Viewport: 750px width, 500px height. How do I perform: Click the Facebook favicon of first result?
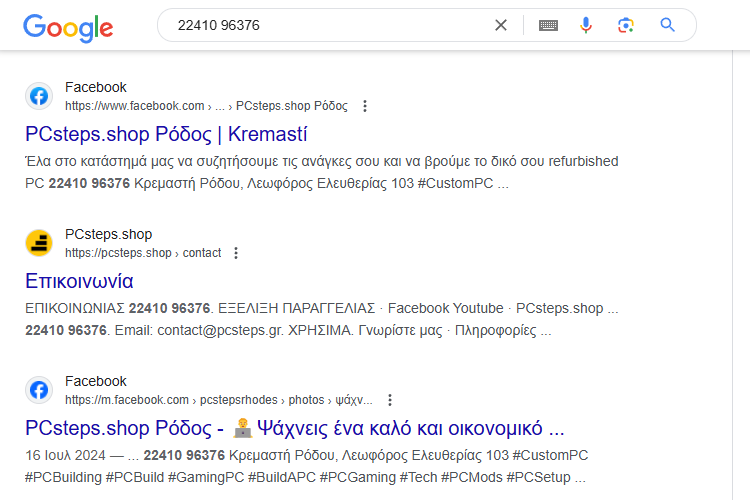[39, 96]
